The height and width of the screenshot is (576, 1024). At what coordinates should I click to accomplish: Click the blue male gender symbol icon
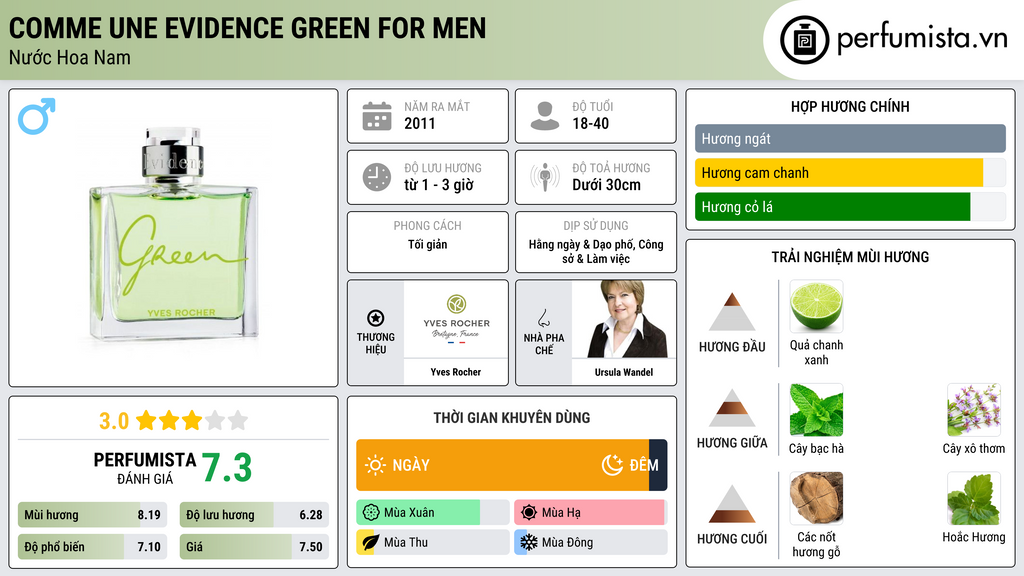[x=37, y=116]
